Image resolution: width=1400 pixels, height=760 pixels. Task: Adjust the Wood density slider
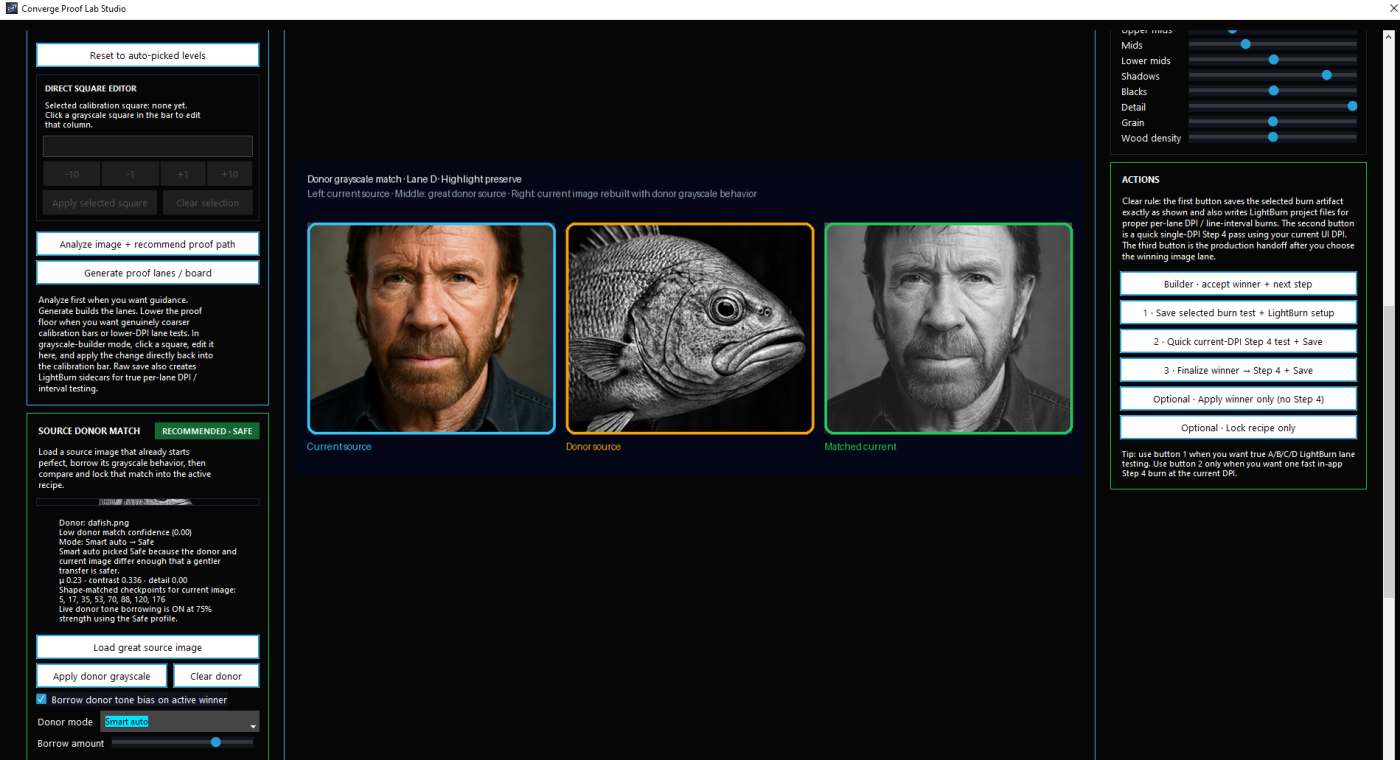pos(1272,137)
